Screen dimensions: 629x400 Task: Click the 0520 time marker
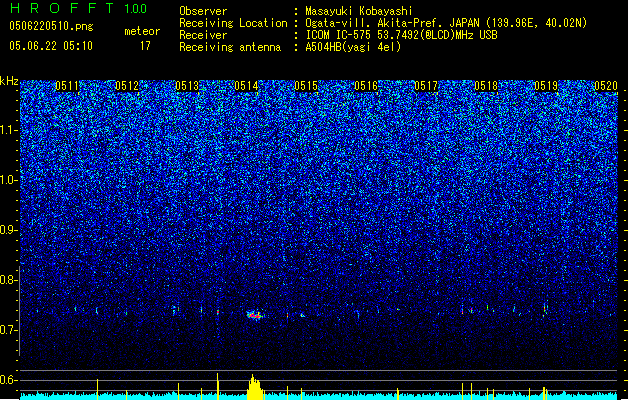click(x=606, y=86)
